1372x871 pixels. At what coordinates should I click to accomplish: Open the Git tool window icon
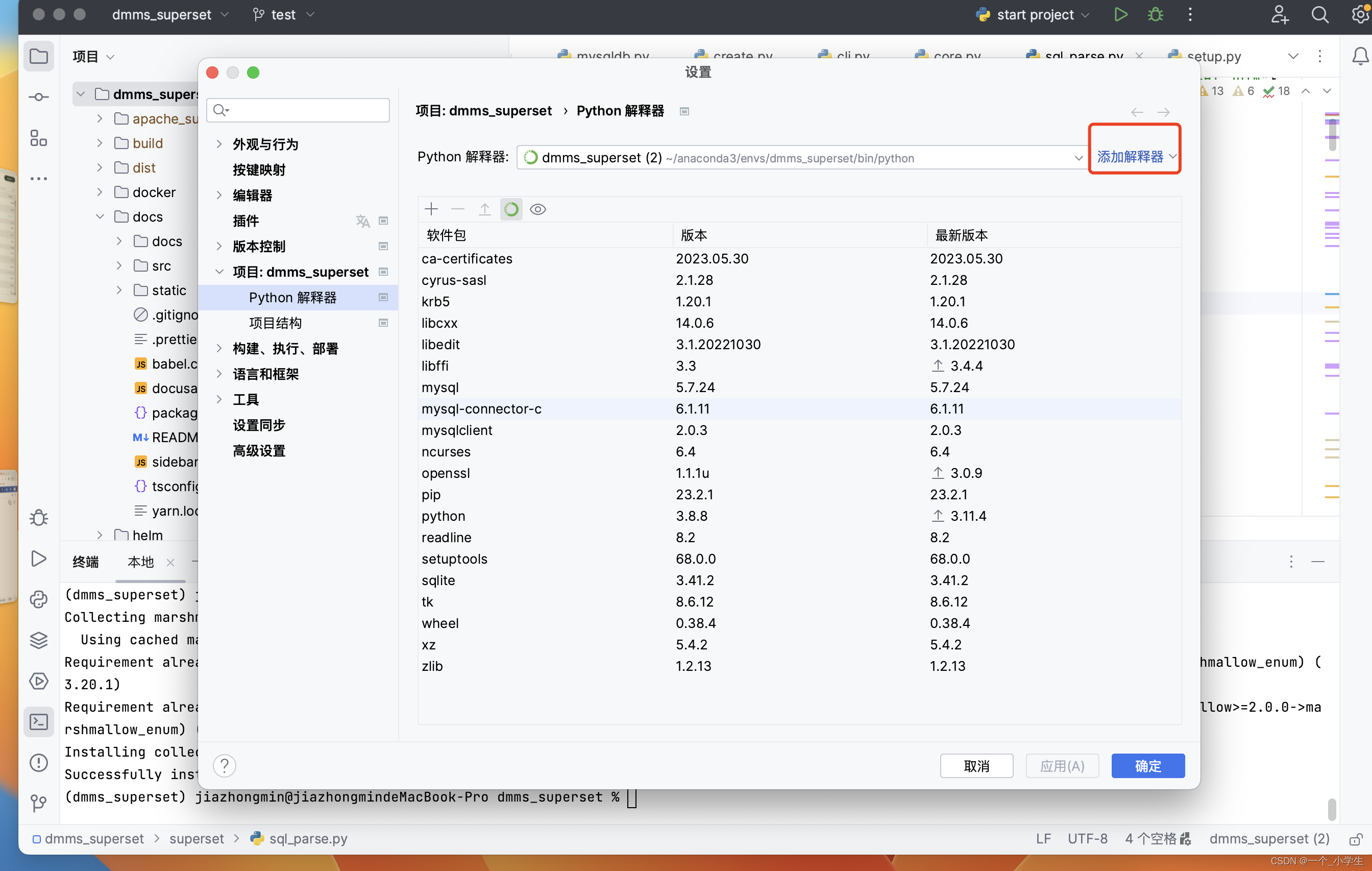(x=39, y=804)
